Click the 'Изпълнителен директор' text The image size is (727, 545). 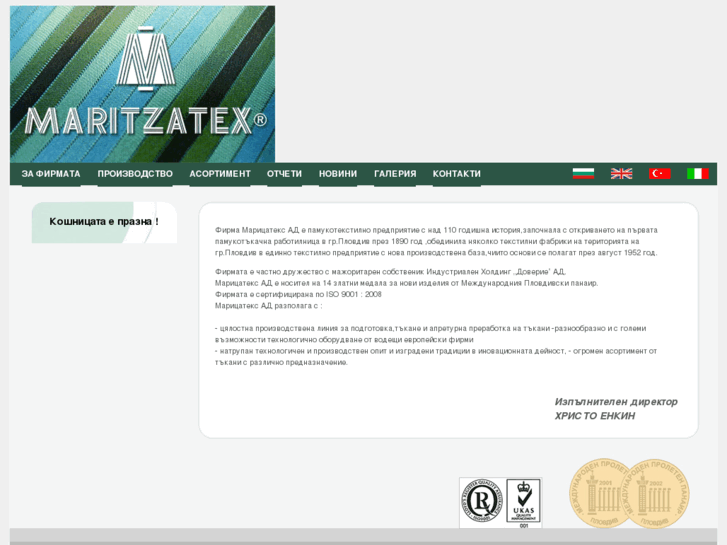616,402
